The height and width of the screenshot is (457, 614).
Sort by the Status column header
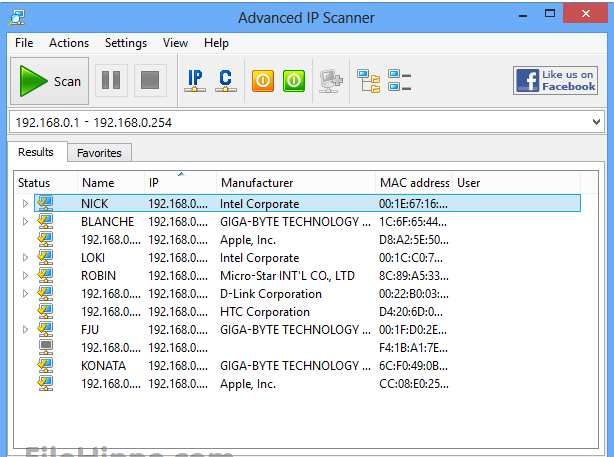[x=46, y=182]
